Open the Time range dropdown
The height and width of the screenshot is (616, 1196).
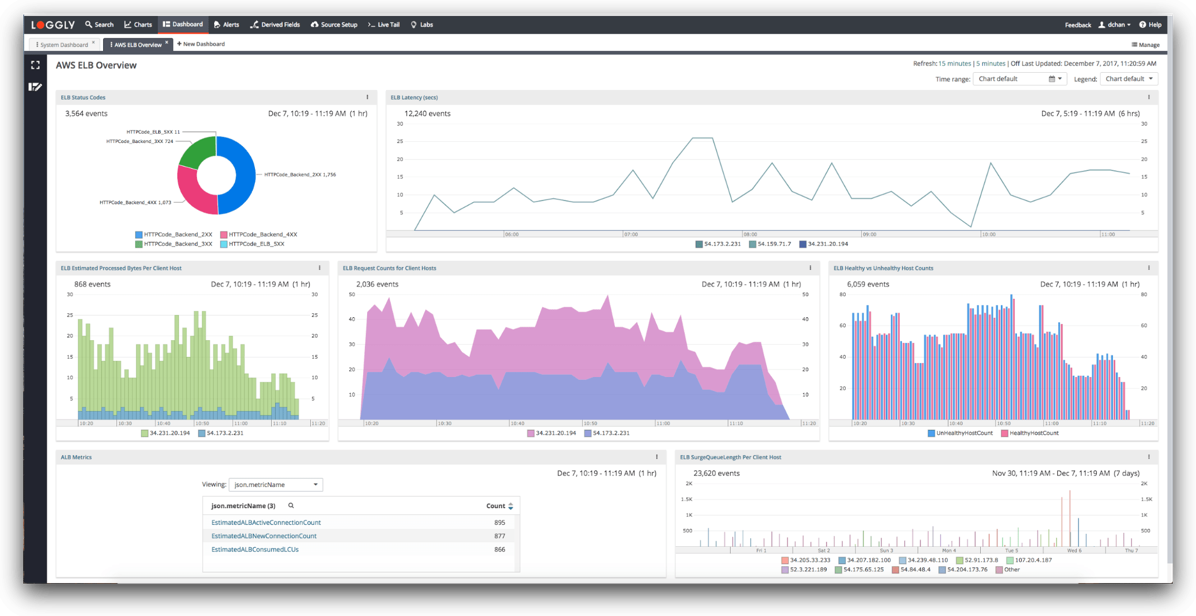pyautogui.click(x=1019, y=79)
